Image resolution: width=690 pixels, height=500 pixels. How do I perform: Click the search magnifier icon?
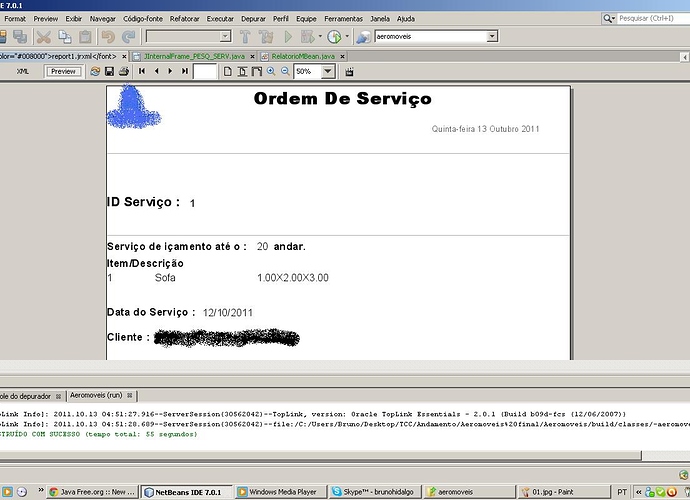click(609, 18)
